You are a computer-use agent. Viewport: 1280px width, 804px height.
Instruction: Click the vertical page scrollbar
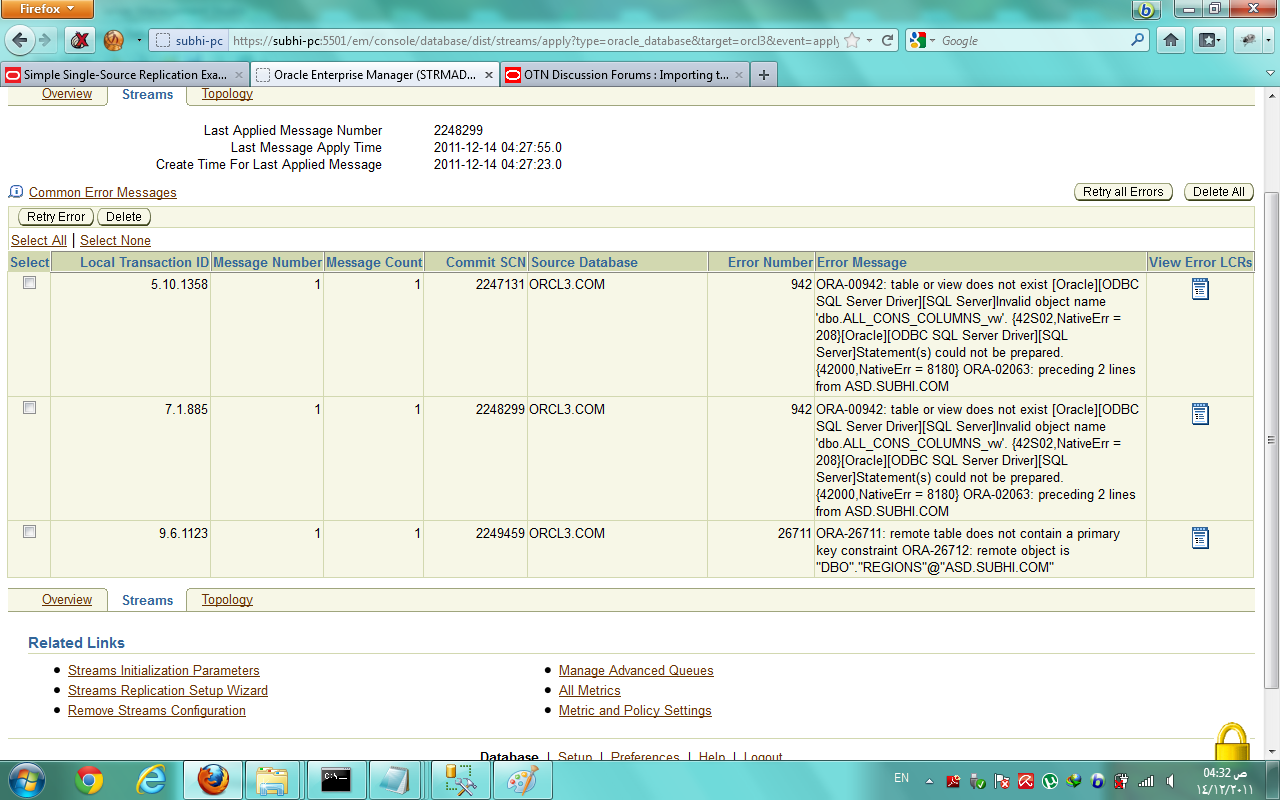1271,440
